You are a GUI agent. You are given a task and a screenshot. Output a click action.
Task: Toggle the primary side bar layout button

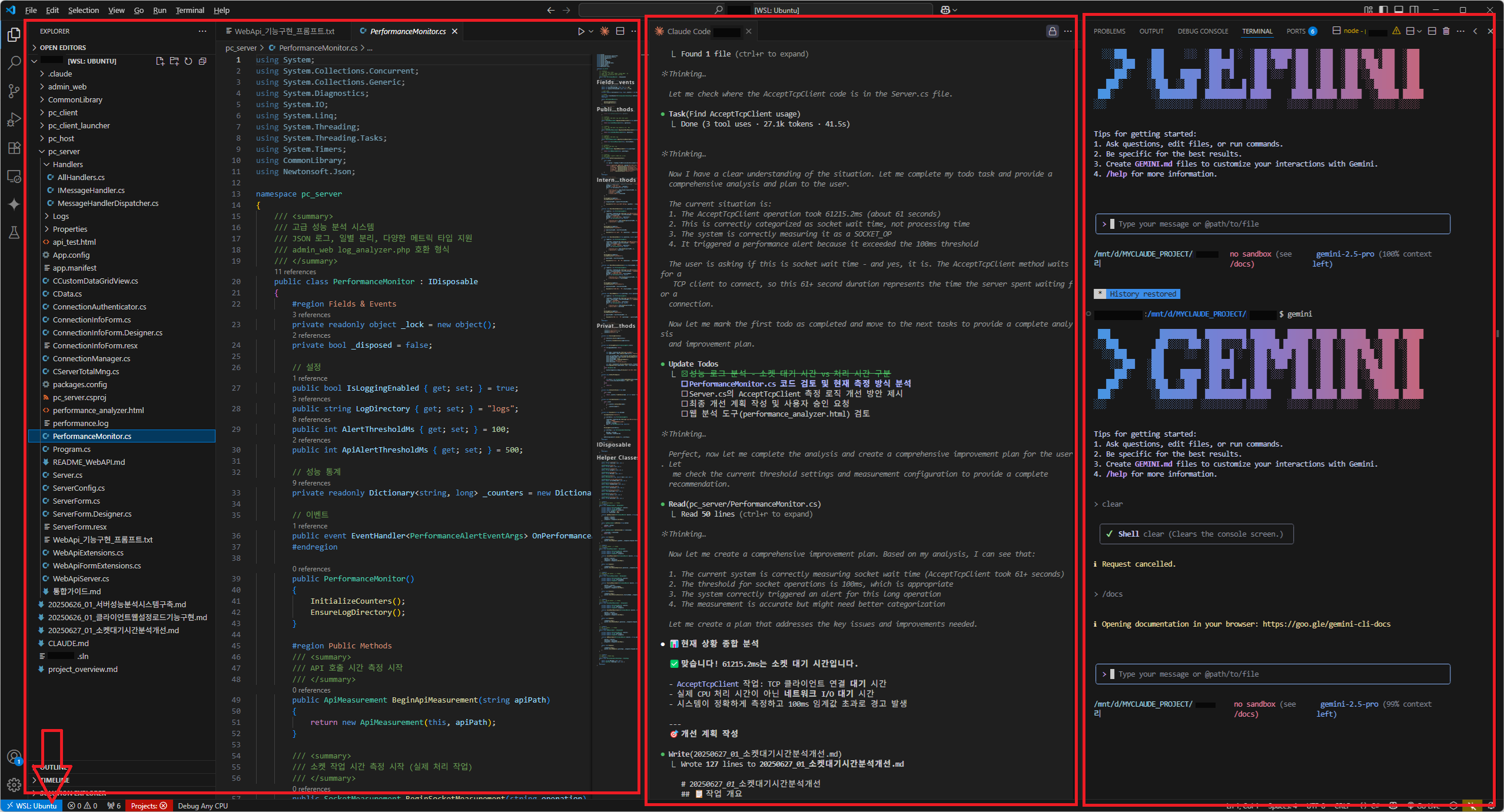pos(1383,10)
